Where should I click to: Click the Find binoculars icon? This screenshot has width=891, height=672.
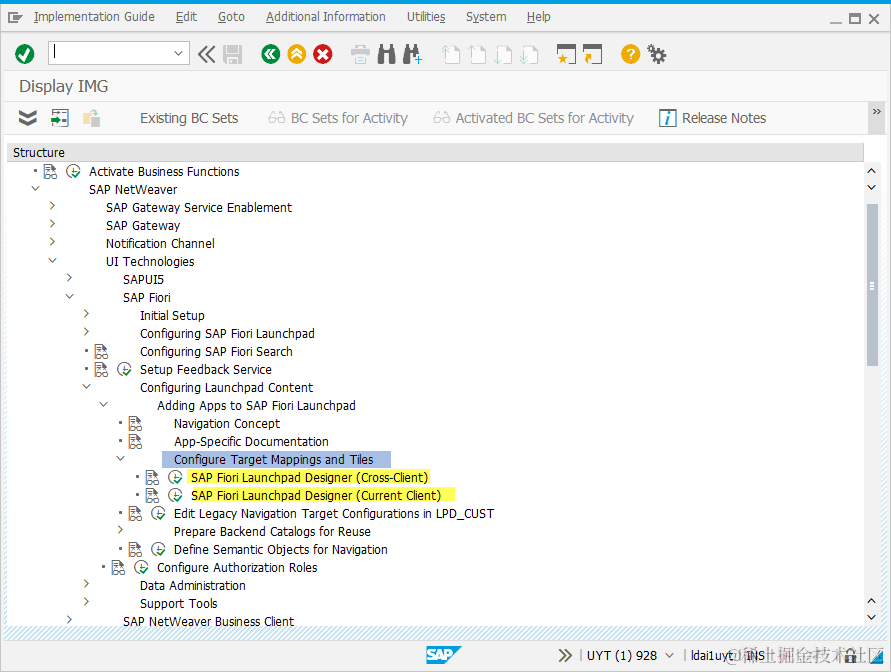(x=386, y=54)
